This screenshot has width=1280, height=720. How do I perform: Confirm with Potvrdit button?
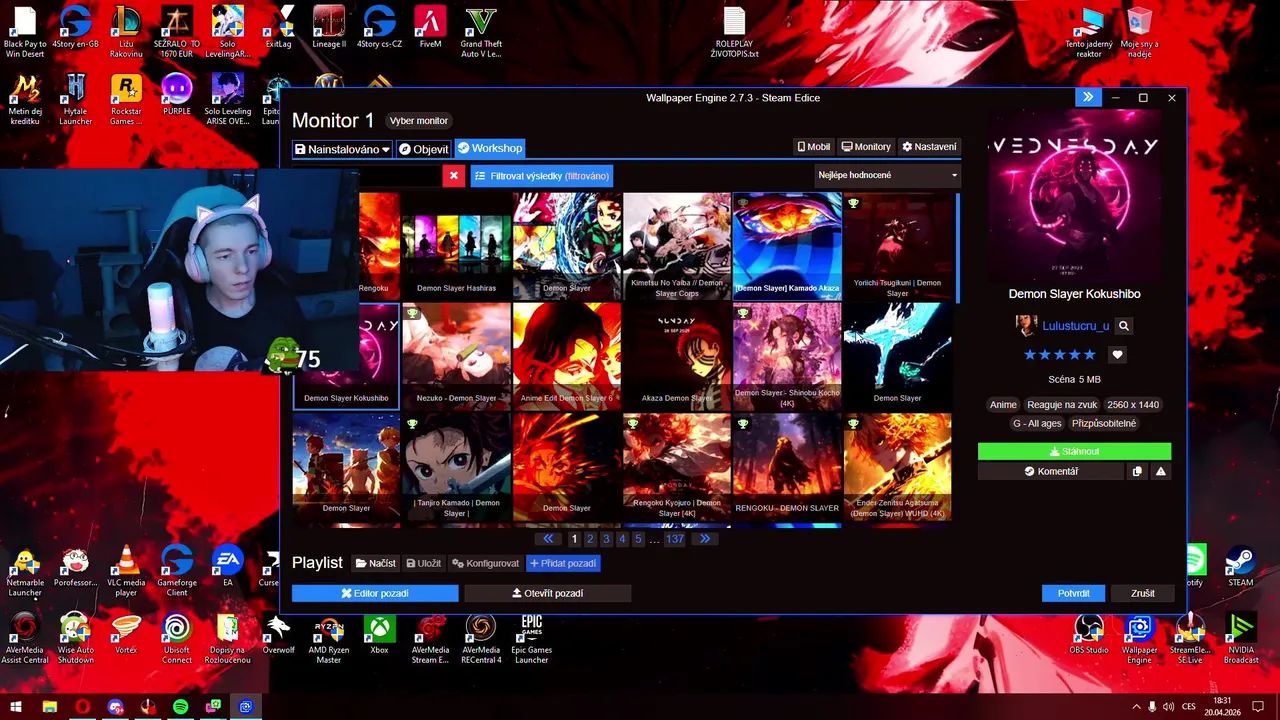[x=1073, y=593]
